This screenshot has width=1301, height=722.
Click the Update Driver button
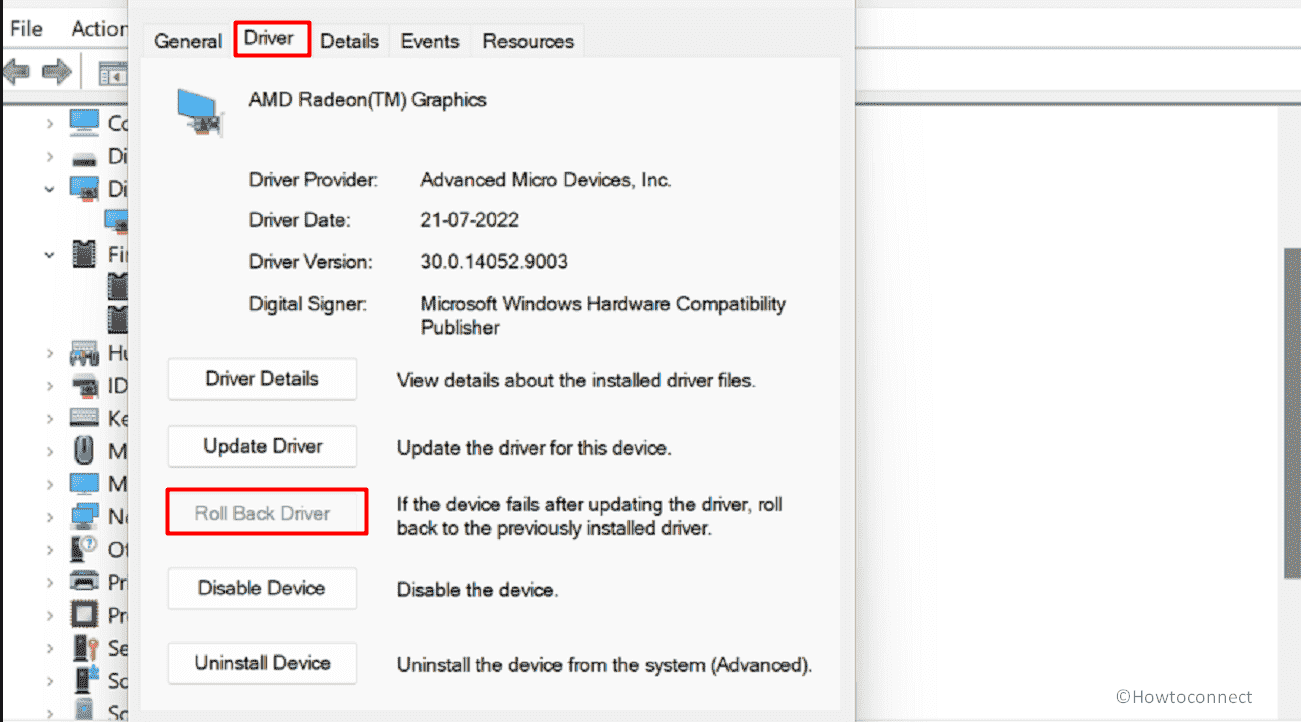tap(262, 446)
